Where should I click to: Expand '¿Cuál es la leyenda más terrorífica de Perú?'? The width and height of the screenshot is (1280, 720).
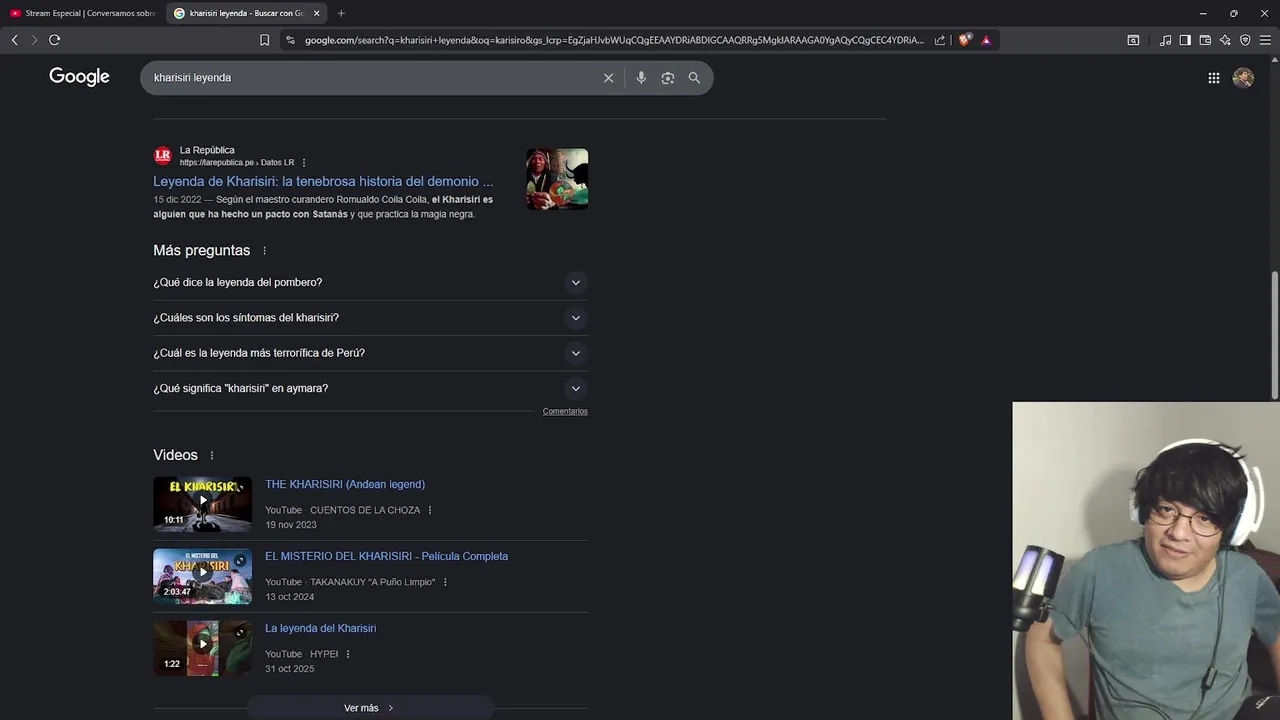coord(370,353)
